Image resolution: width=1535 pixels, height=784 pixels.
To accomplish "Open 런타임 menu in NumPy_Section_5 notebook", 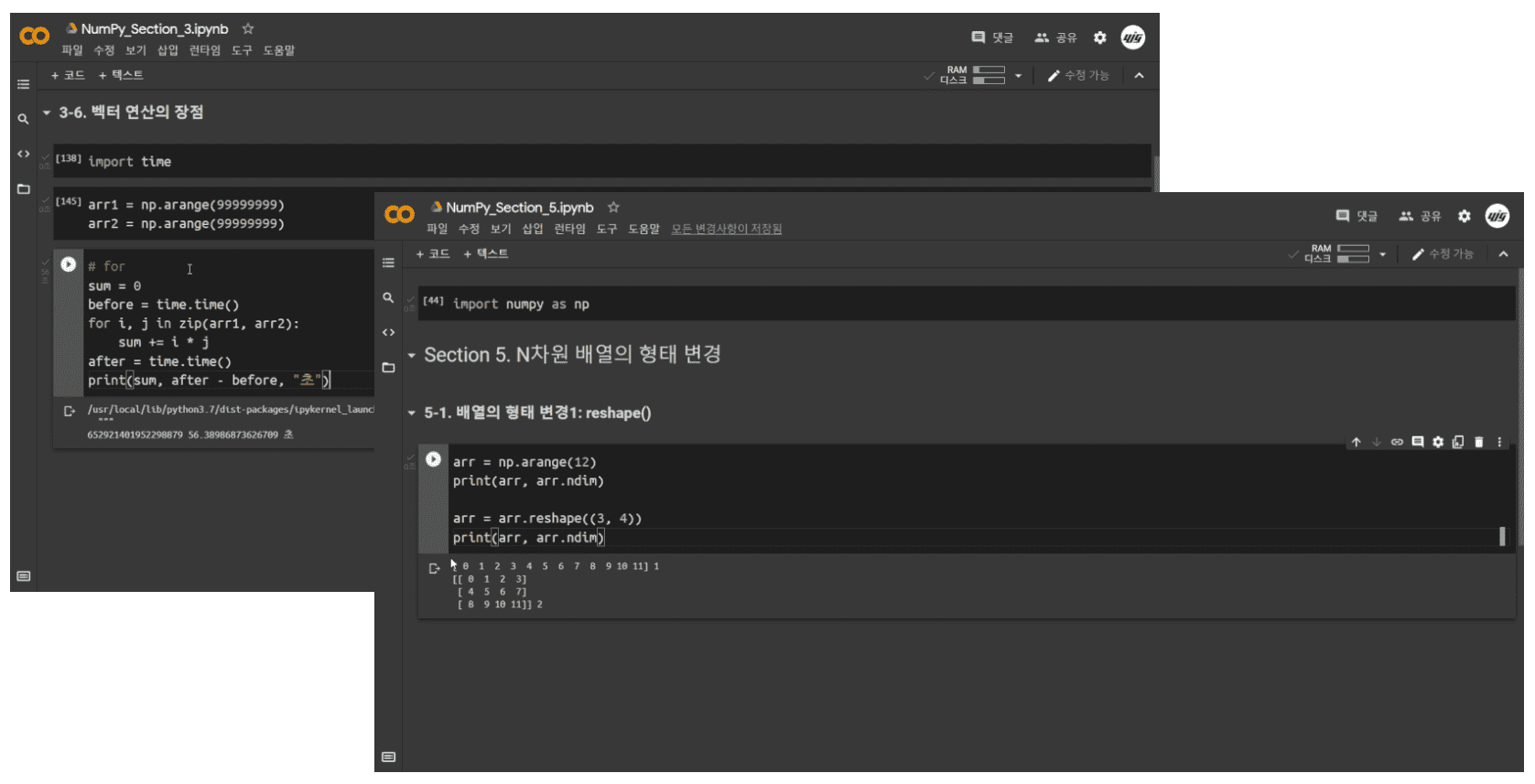I will pyautogui.click(x=569, y=229).
